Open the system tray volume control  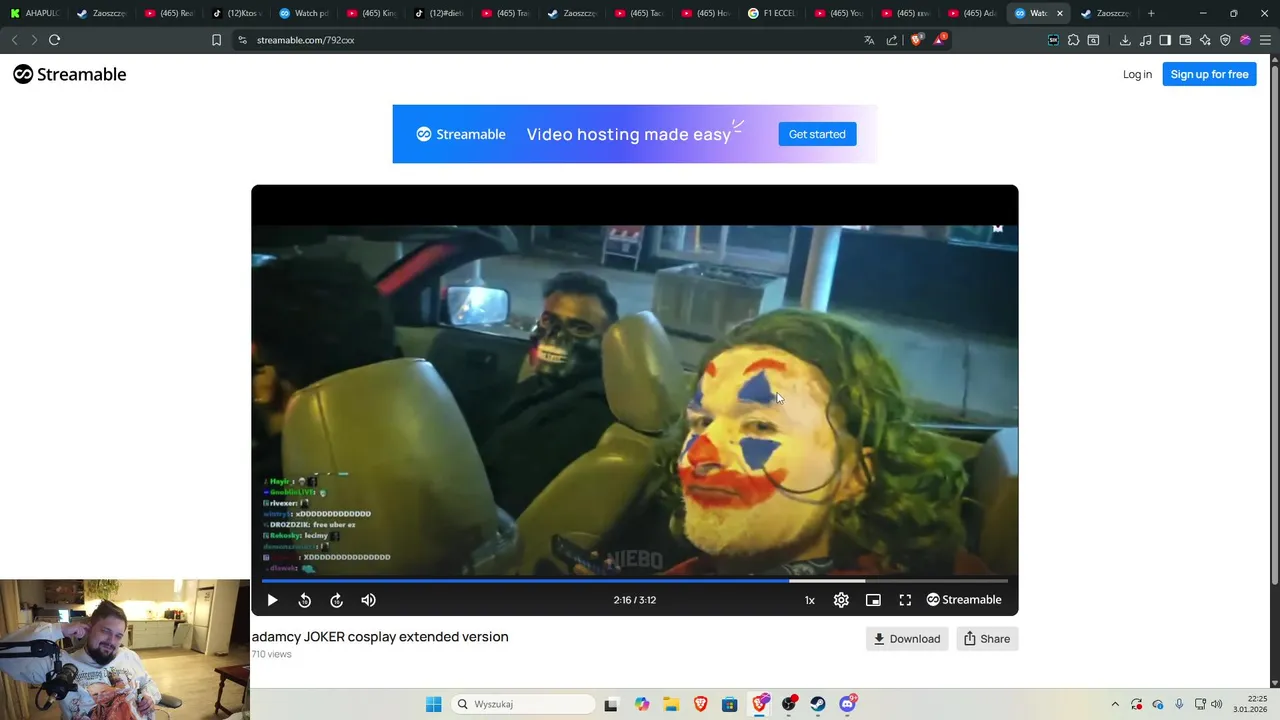(x=1216, y=704)
